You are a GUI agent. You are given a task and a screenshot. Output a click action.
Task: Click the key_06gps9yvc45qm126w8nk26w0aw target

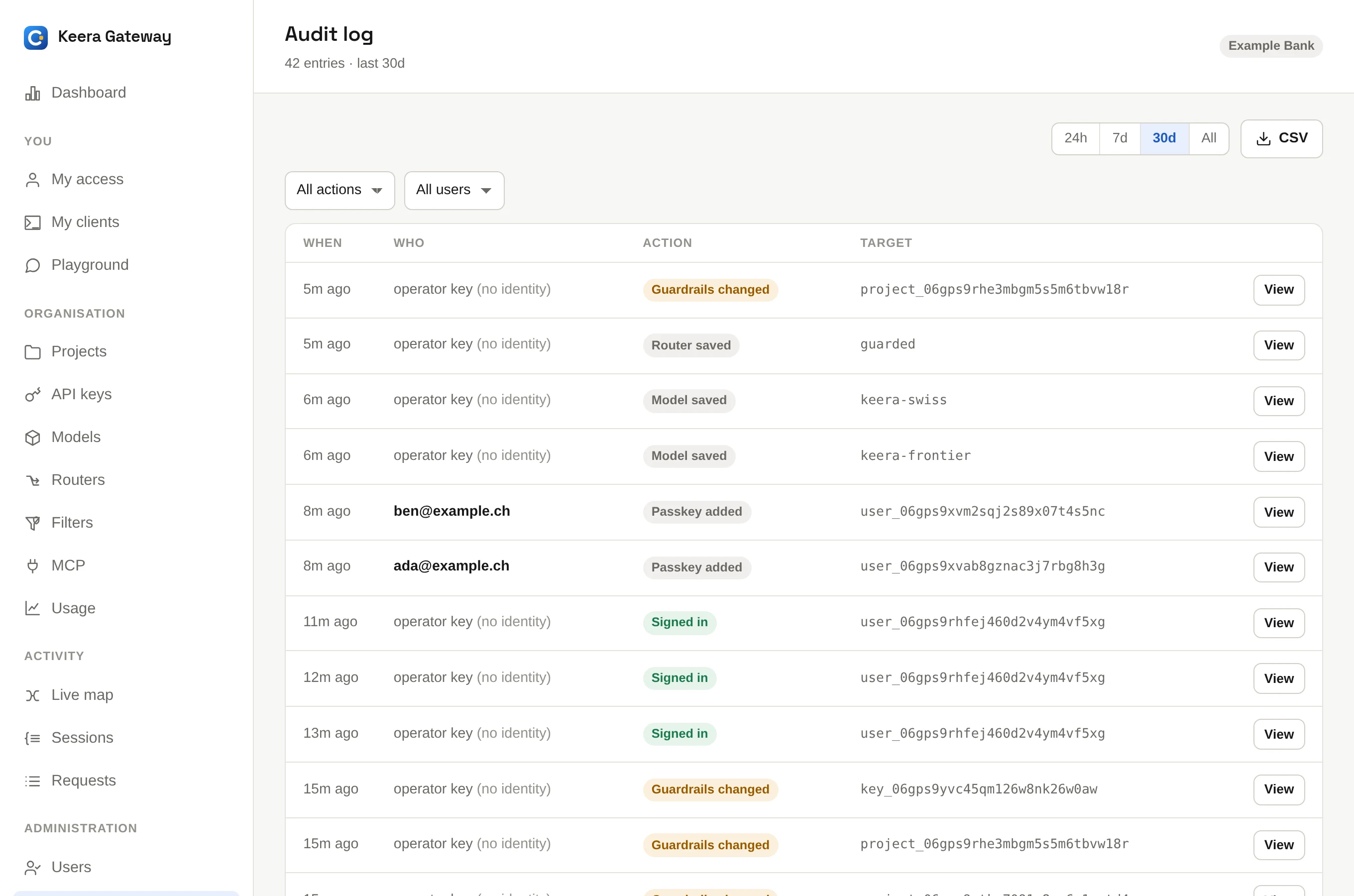[x=978, y=789]
